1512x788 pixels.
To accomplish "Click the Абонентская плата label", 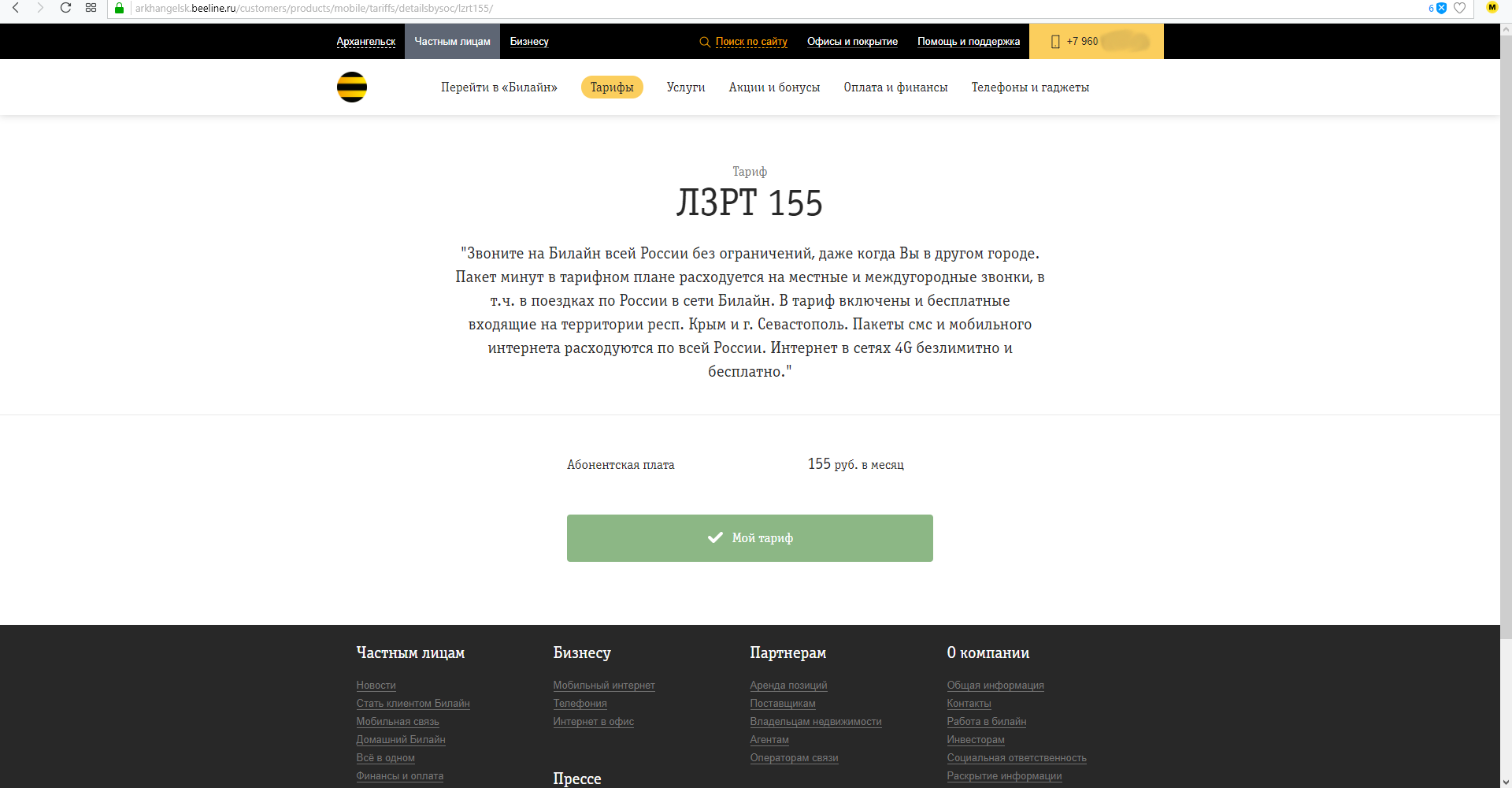I will pos(621,465).
